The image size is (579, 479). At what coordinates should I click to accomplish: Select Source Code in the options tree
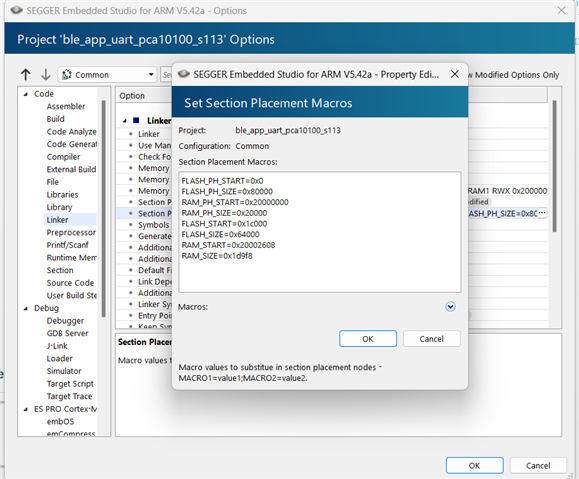pyautogui.click(x=70, y=283)
